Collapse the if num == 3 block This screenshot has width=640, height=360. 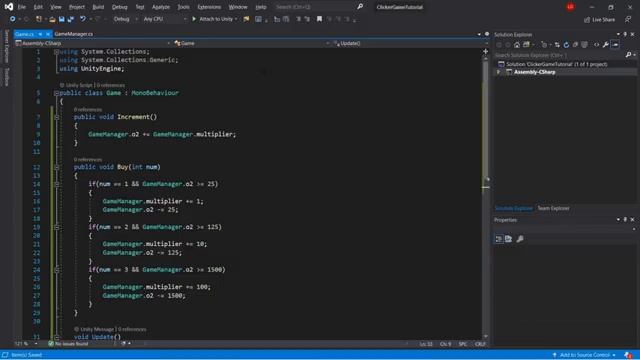(57, 270)
